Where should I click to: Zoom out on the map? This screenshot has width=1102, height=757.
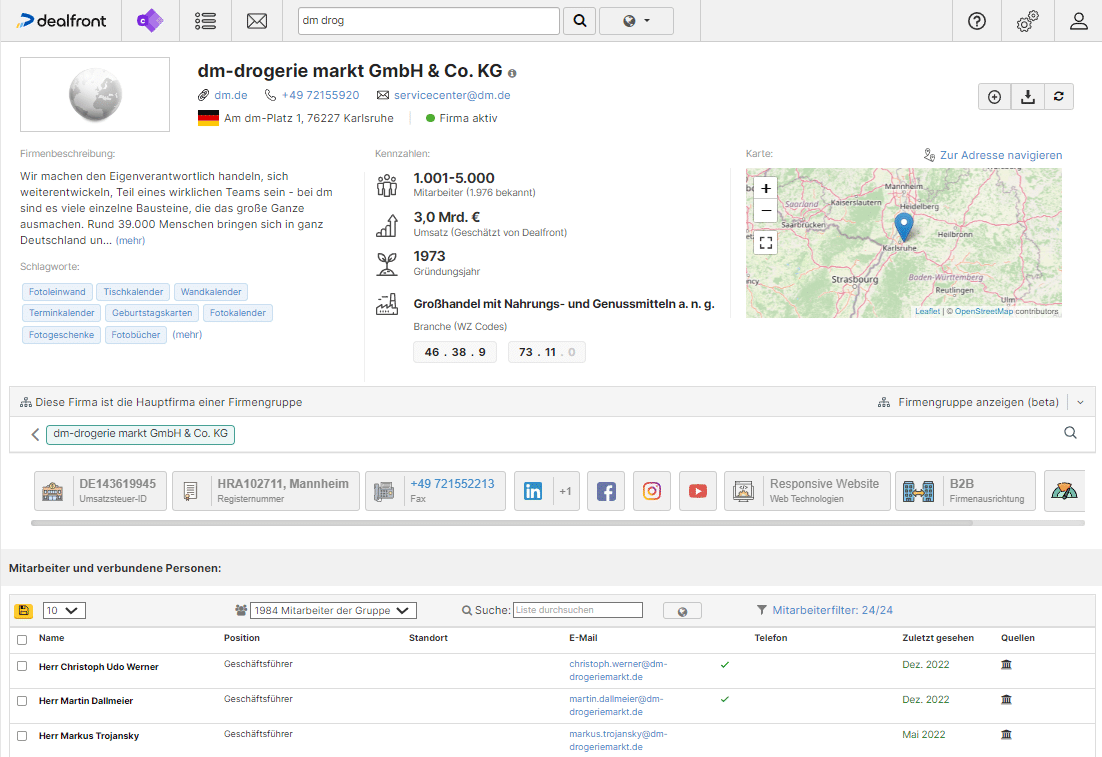point(766,210)
